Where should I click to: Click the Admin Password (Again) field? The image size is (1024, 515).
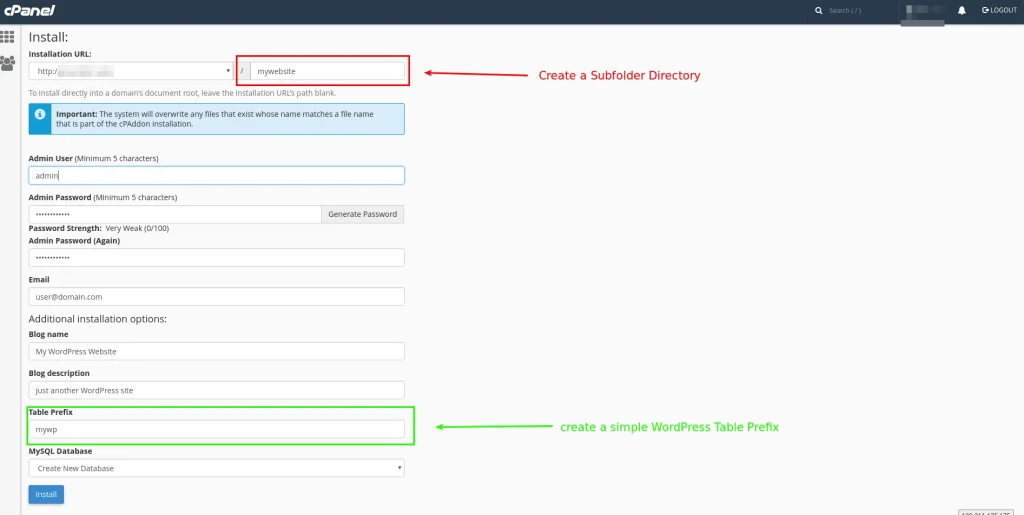point(216,257)
